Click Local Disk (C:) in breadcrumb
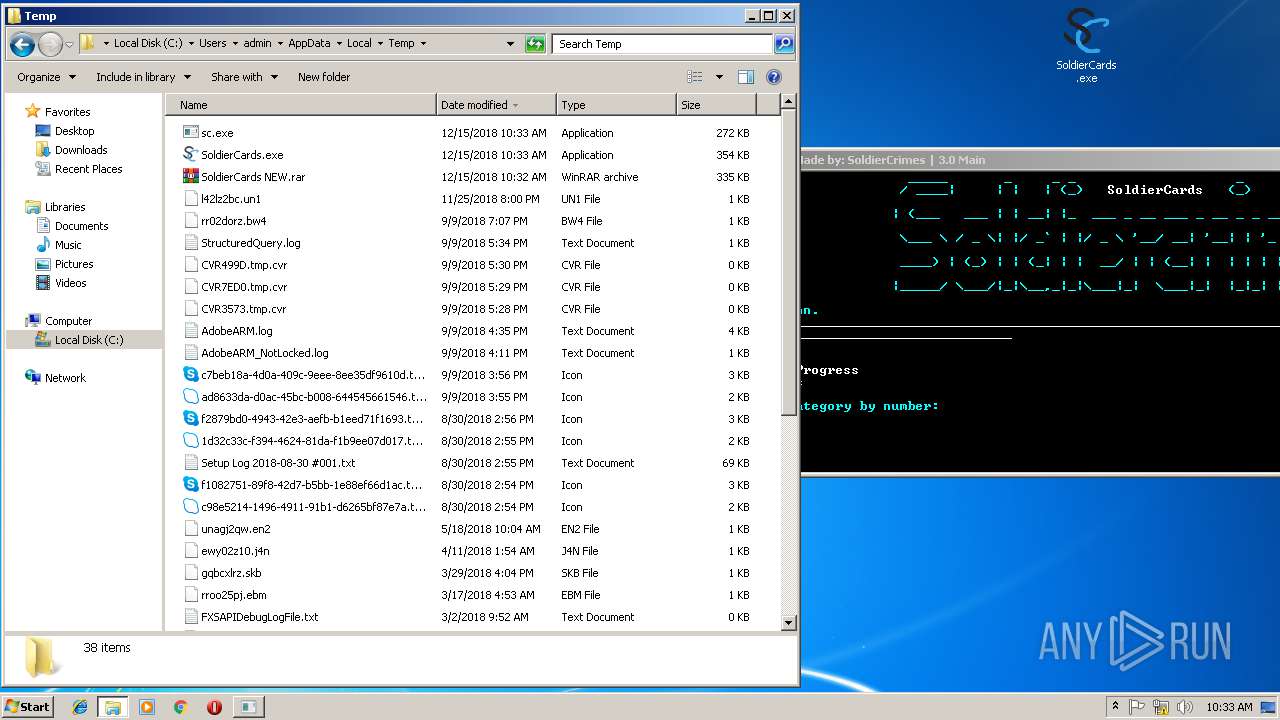 (148, 43)
